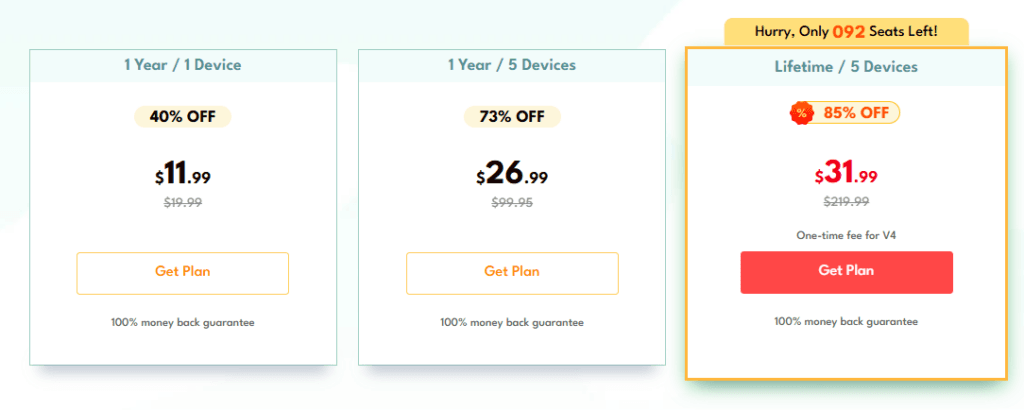Click the 73% OFF badge
1024x410 pixels.
(512, 117)
